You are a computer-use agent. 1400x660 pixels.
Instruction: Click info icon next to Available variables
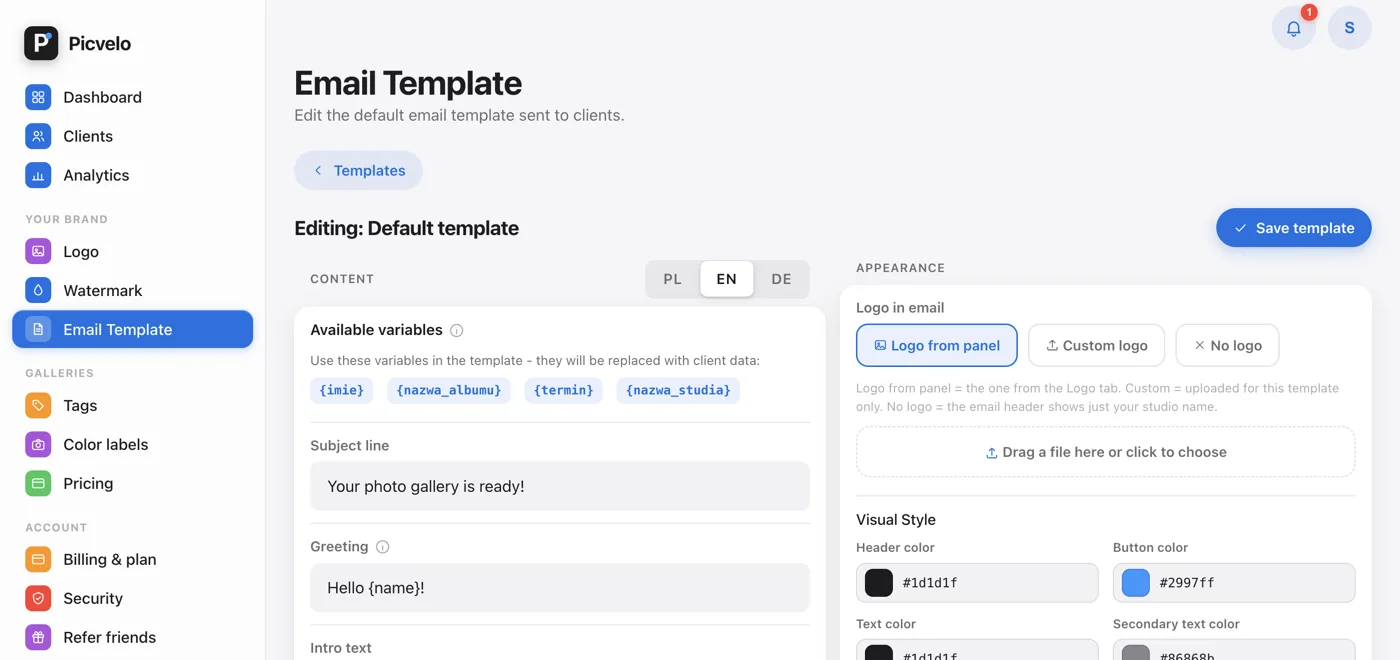point(457,330)
